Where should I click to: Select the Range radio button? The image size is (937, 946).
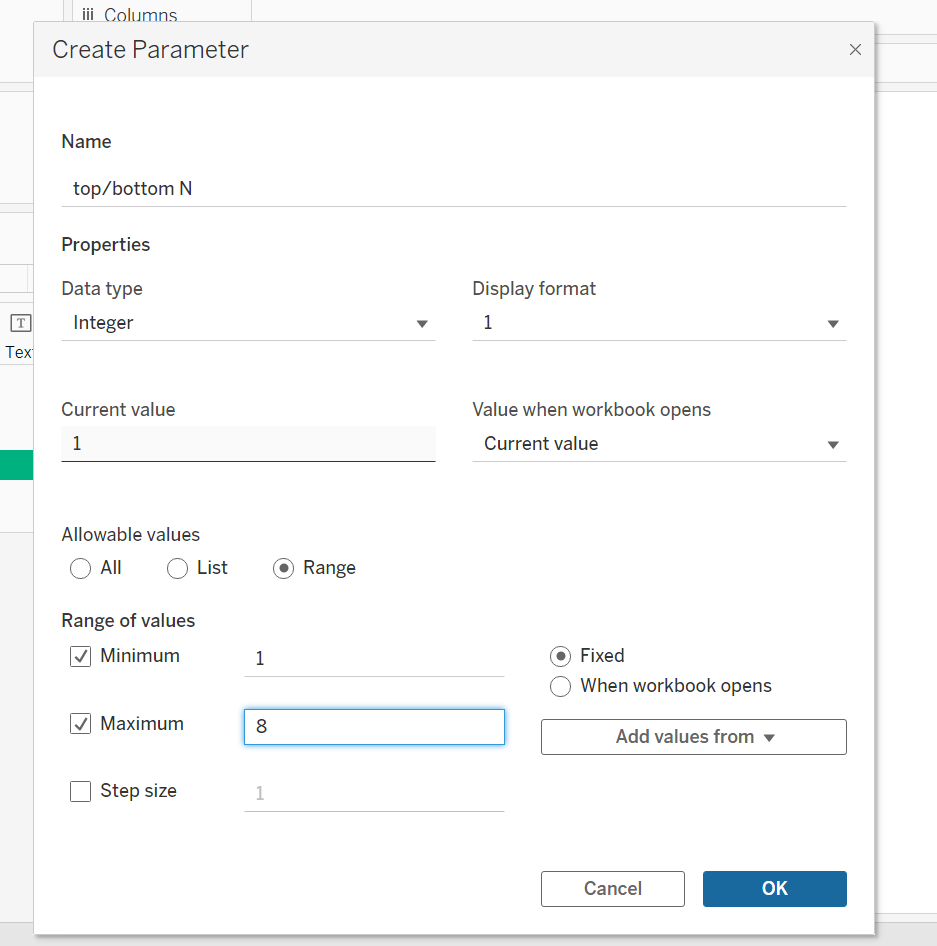283,569
